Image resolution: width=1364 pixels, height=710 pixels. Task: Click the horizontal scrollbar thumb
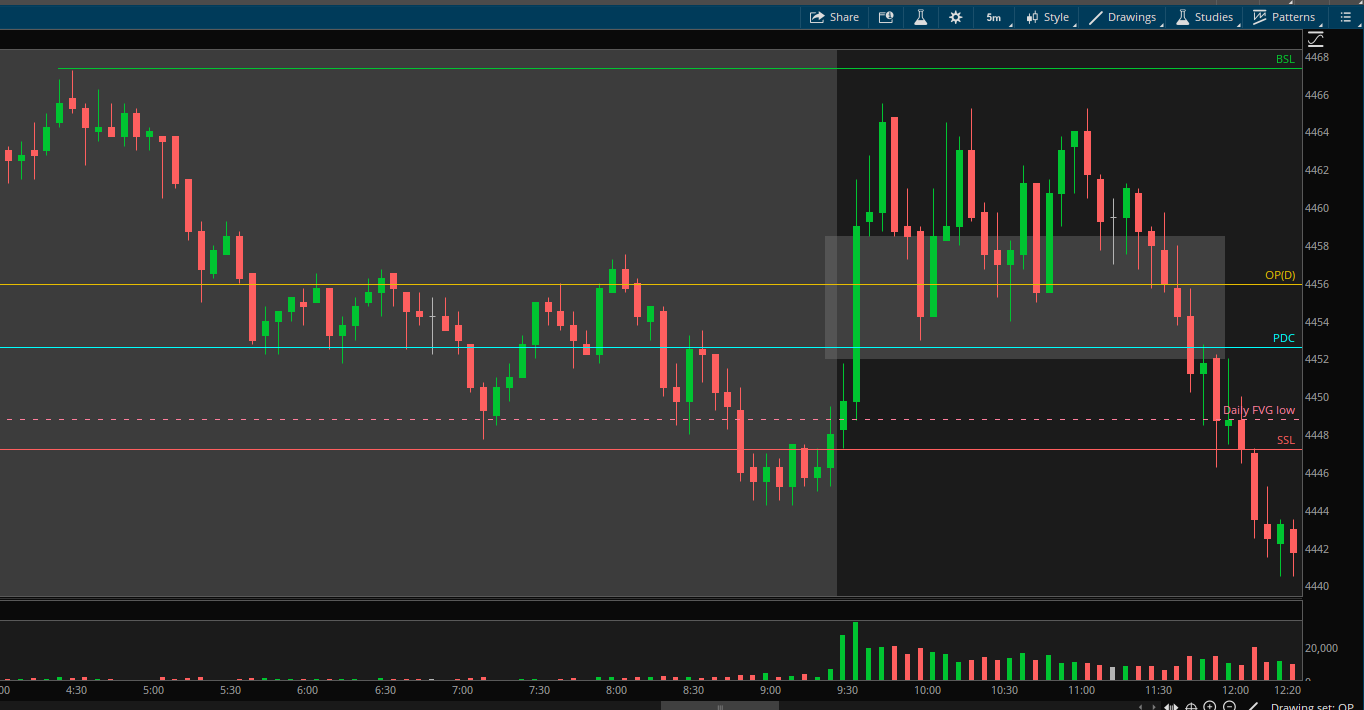coord(718,705)
